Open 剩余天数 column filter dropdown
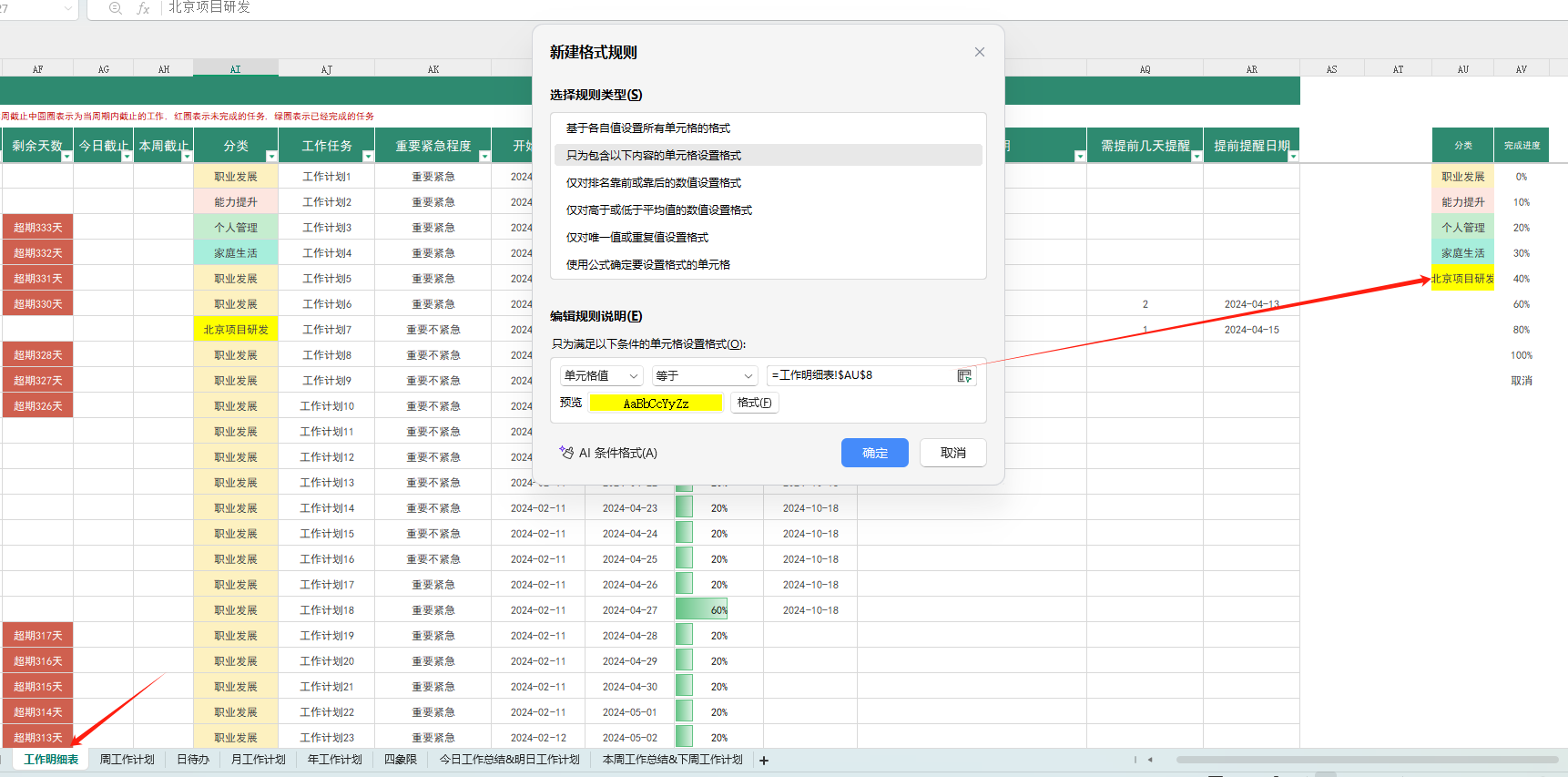The image size is (1568, 777). (66, 157)
